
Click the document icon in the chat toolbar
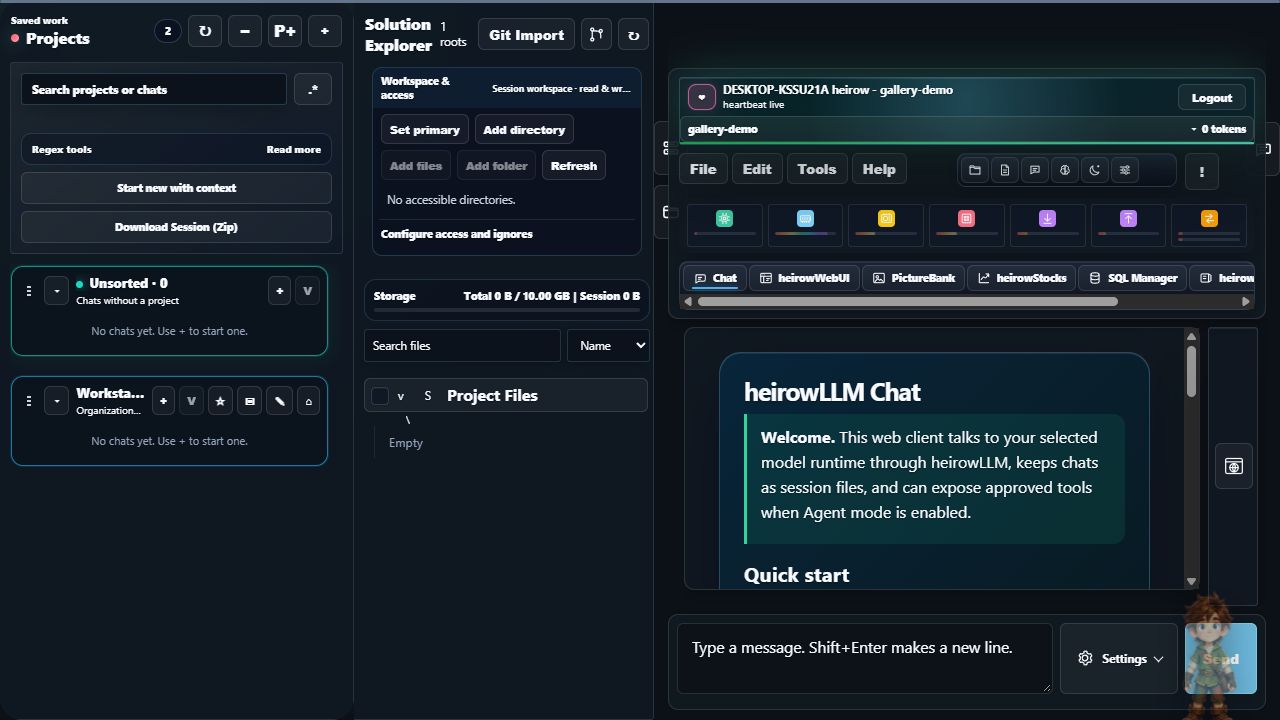click(1005, 170)
